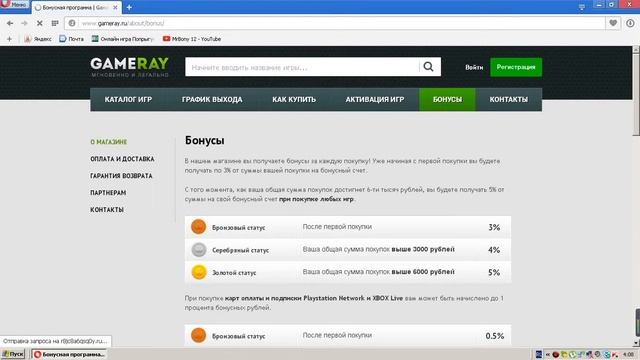The height and width of the screenshot is (360, 640).
Task: Open the ГРАФИК ВЫХОДА menu item
Action: tap(212, 100)
